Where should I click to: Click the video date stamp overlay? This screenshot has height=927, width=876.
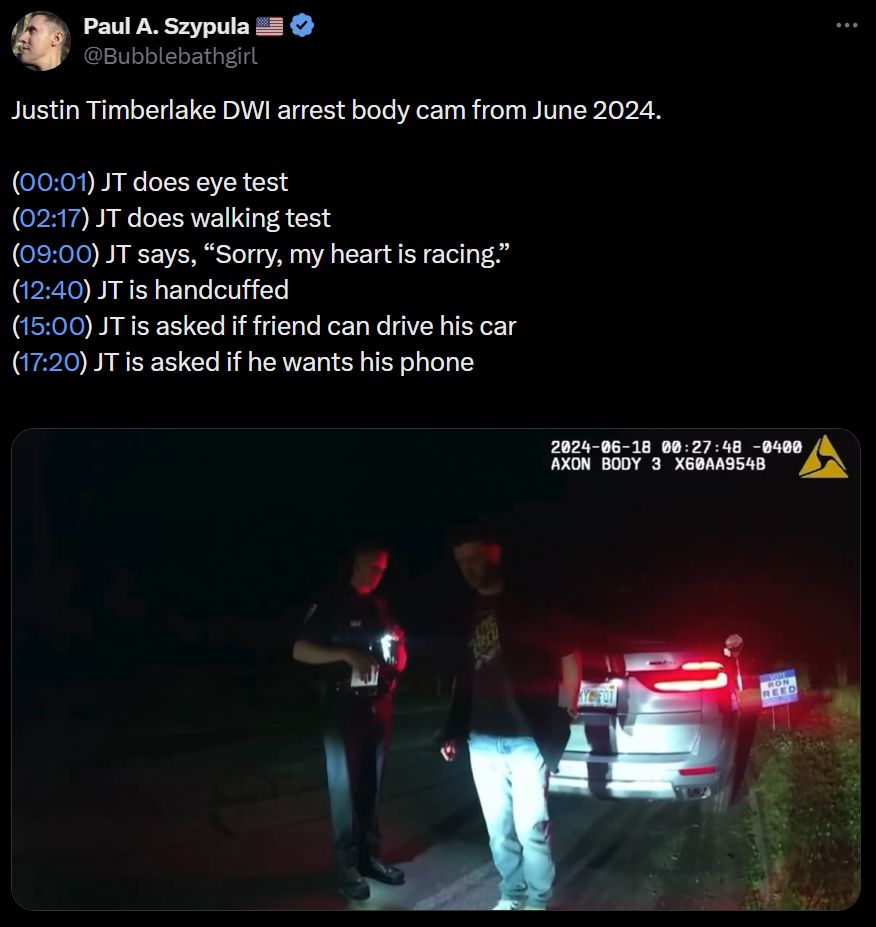click(x=676, y=447)
